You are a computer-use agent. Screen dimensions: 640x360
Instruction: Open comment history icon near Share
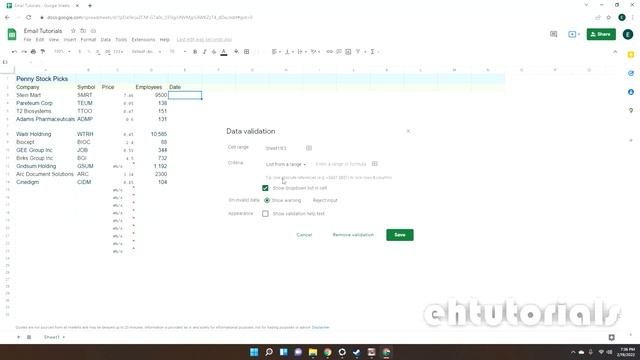pyautogui.click(x=553, y=34)
